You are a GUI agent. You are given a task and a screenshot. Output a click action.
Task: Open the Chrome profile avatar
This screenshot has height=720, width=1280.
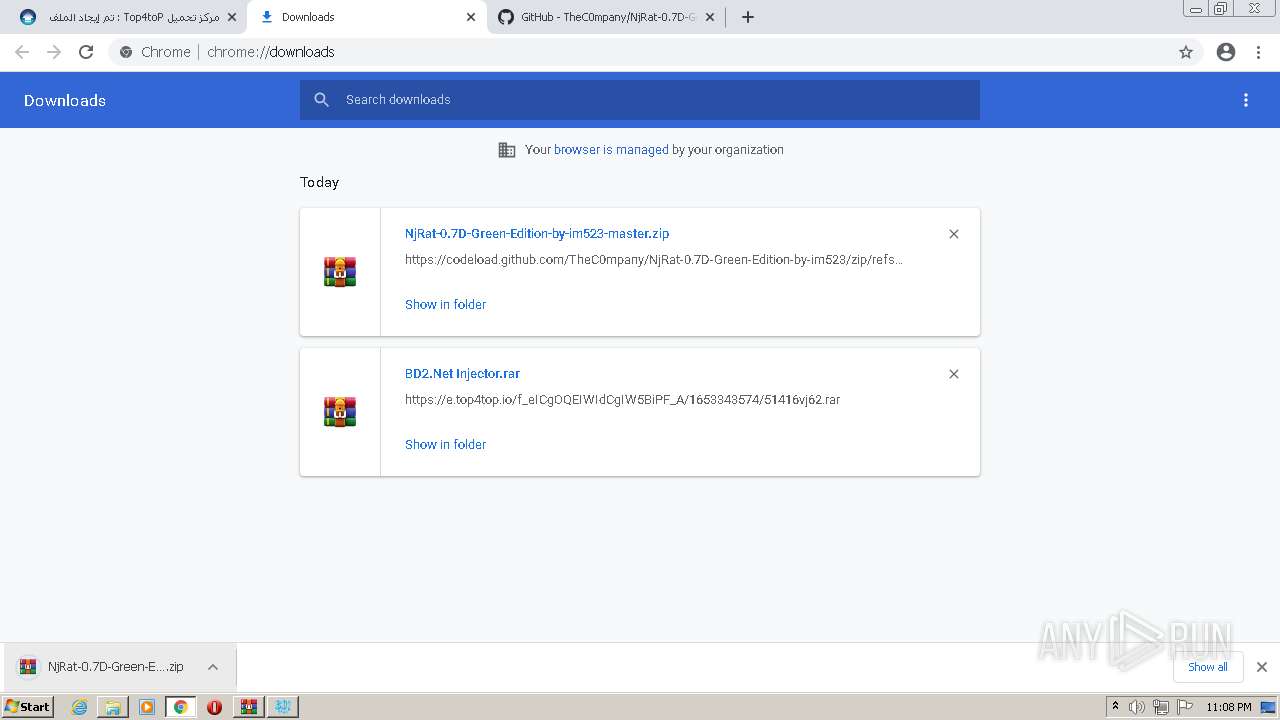coord(1226,52)
